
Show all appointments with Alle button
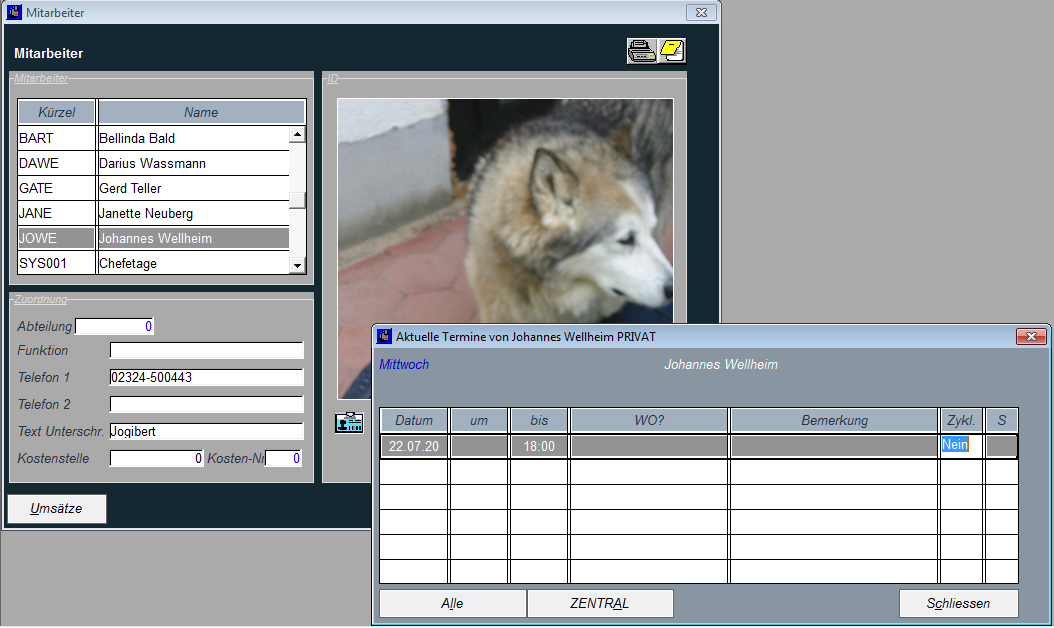click(x=452, y=603)
